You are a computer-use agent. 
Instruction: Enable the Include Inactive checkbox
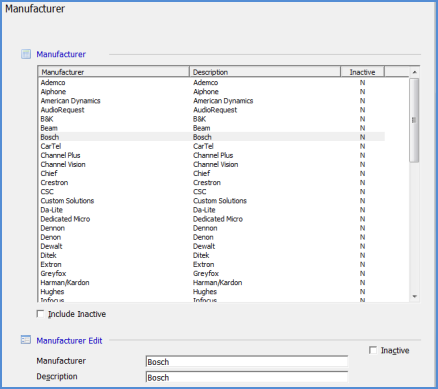[40, 314]
